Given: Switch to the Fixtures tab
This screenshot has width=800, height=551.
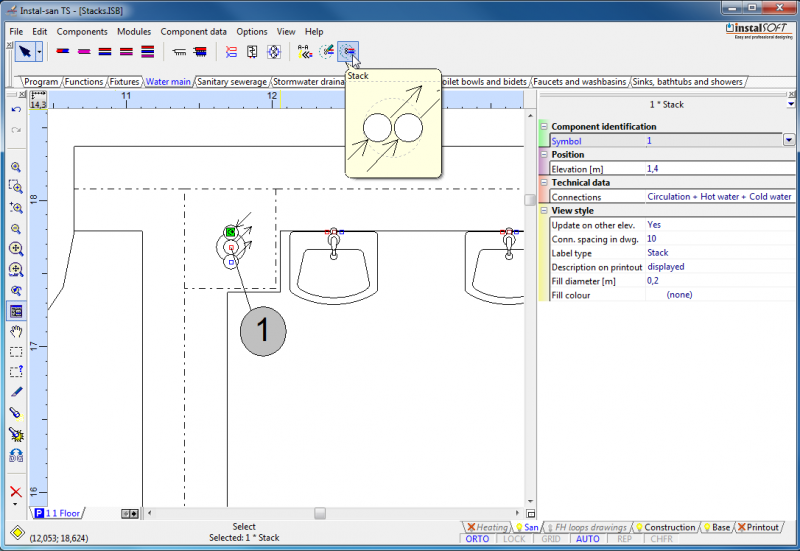Looking at the screenshot, I should (124, 82).
